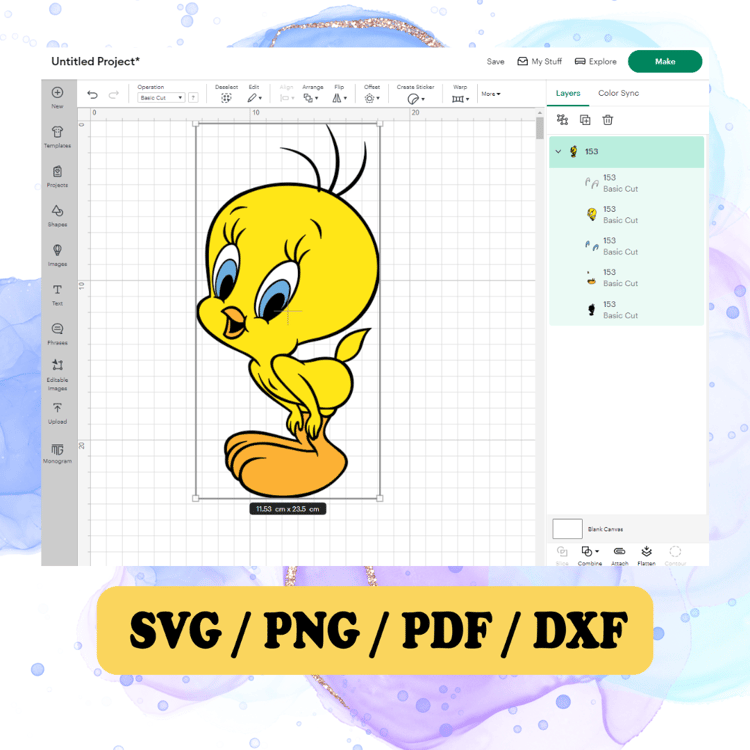
Task: Click the New project icon
Action: click(57, 93)
